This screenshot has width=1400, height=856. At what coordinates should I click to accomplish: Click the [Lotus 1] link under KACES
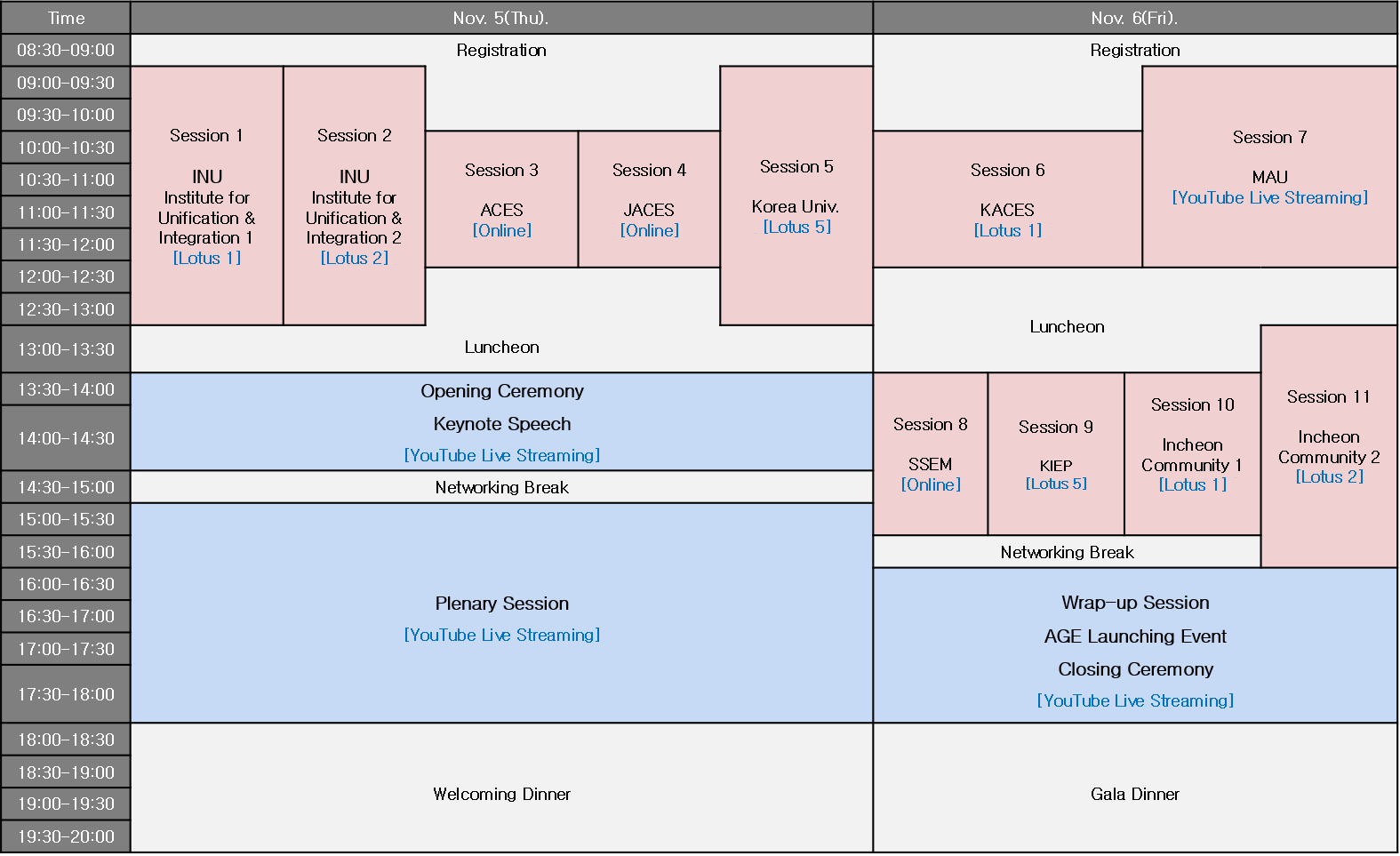click(1007, 230)
